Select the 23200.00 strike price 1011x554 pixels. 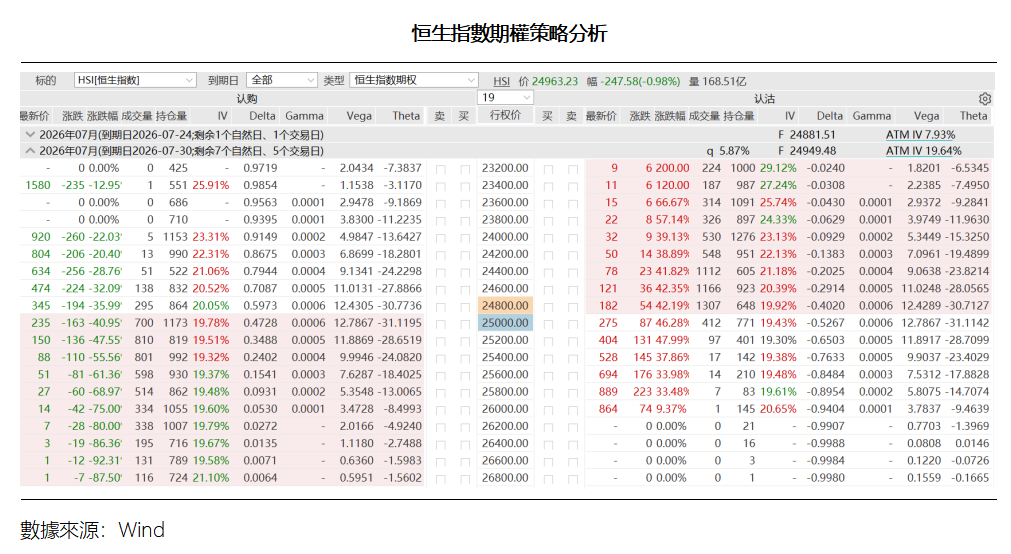pyautogui.click(x=506, y=168)
